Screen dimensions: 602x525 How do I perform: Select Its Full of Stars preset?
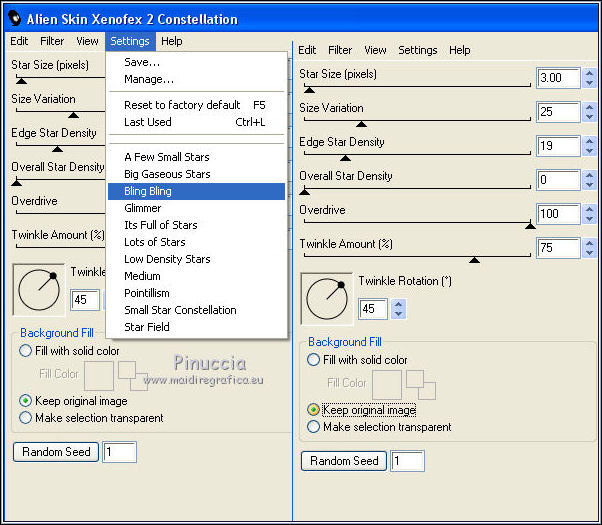pos(197,225)
